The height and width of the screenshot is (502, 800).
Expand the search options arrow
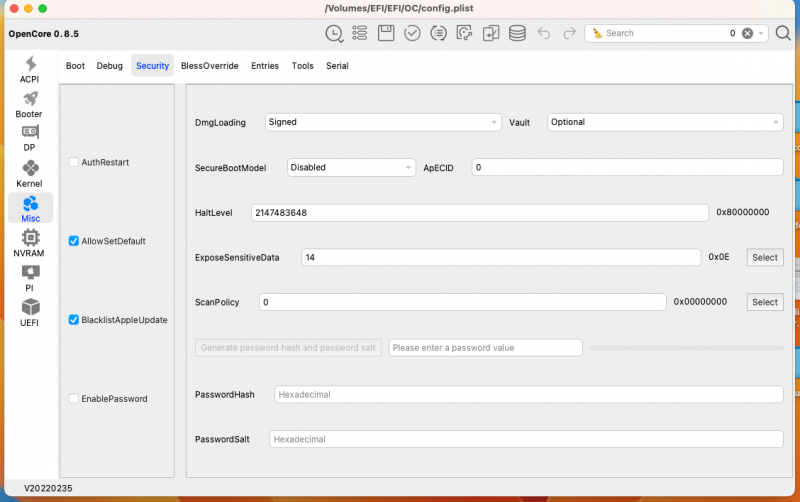761,34
